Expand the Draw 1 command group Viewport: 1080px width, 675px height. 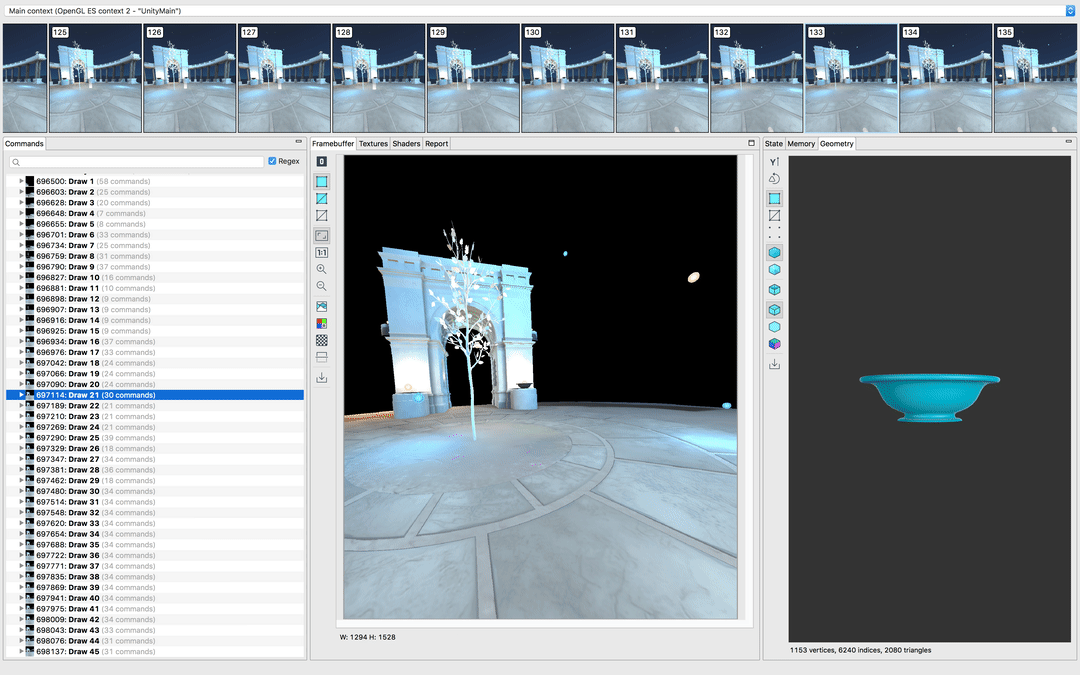[21, 182]
